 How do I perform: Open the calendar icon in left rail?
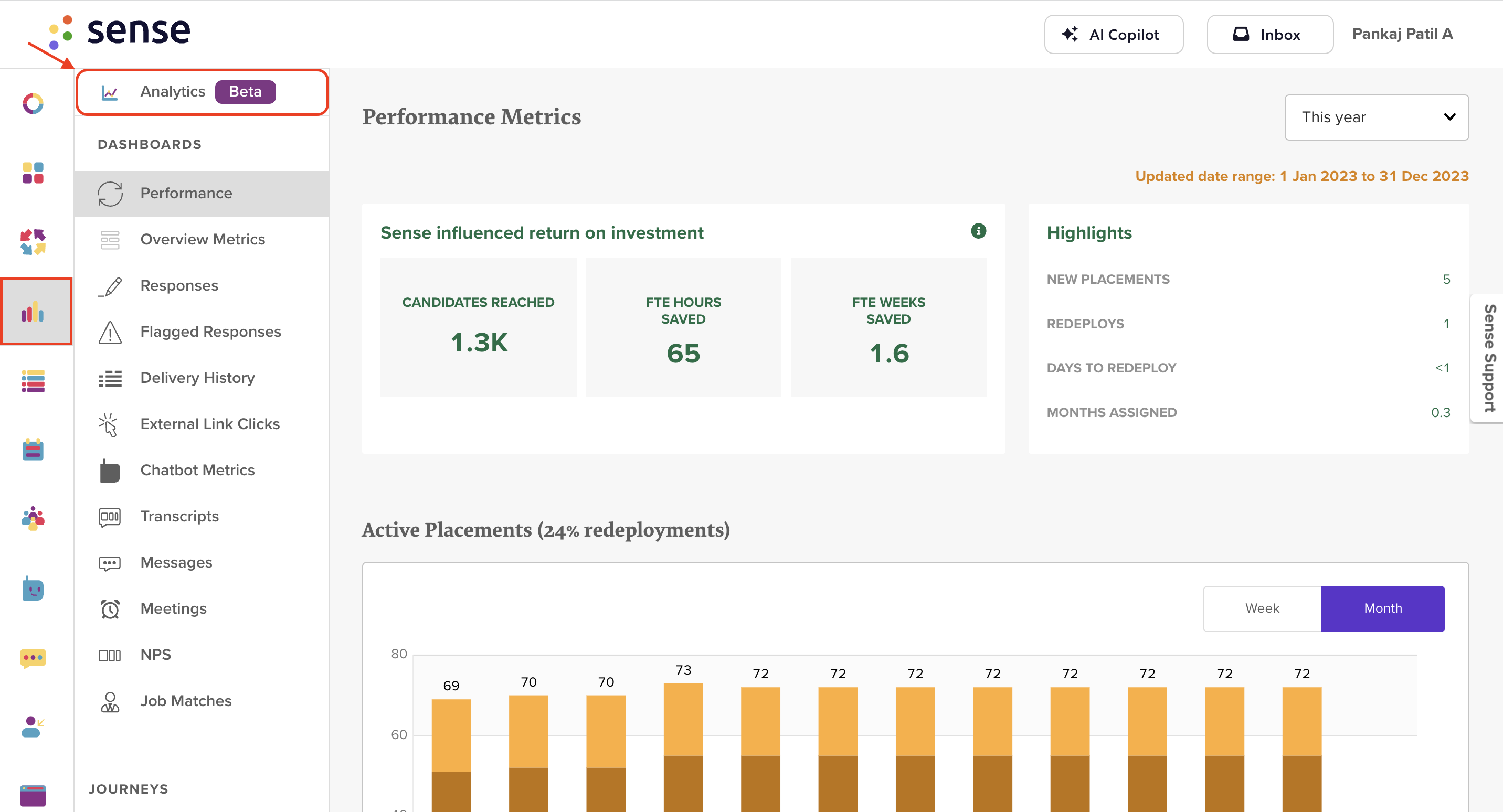(x=33, y=450)
